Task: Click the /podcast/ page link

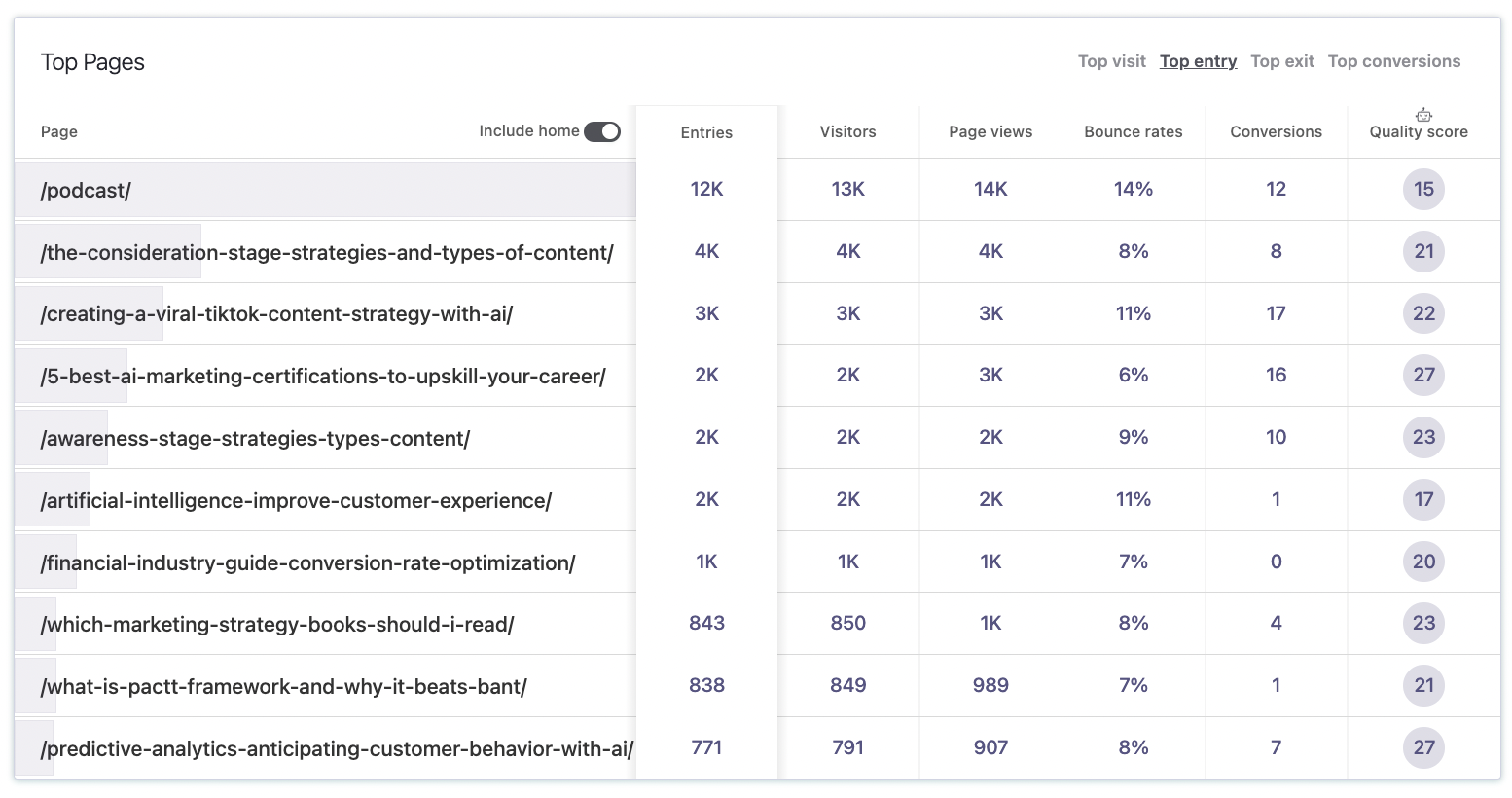Action: [86, 191]
